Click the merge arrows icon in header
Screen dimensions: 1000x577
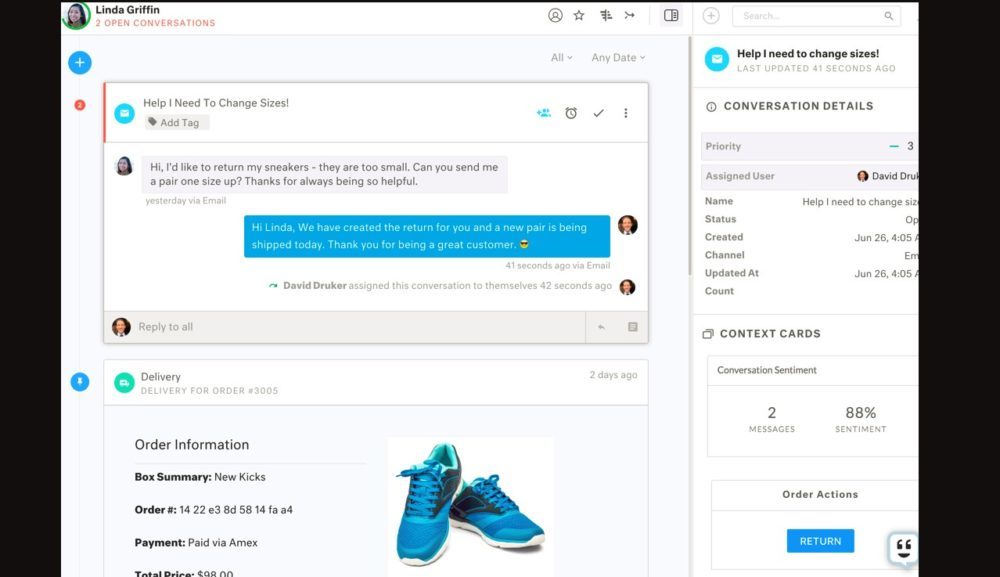point(630,16)
